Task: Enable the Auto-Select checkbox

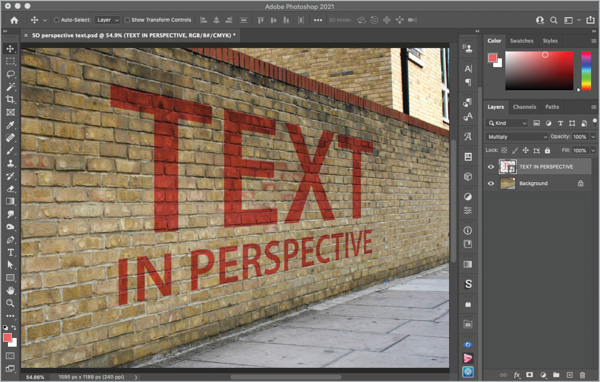Action: point(57,20)
